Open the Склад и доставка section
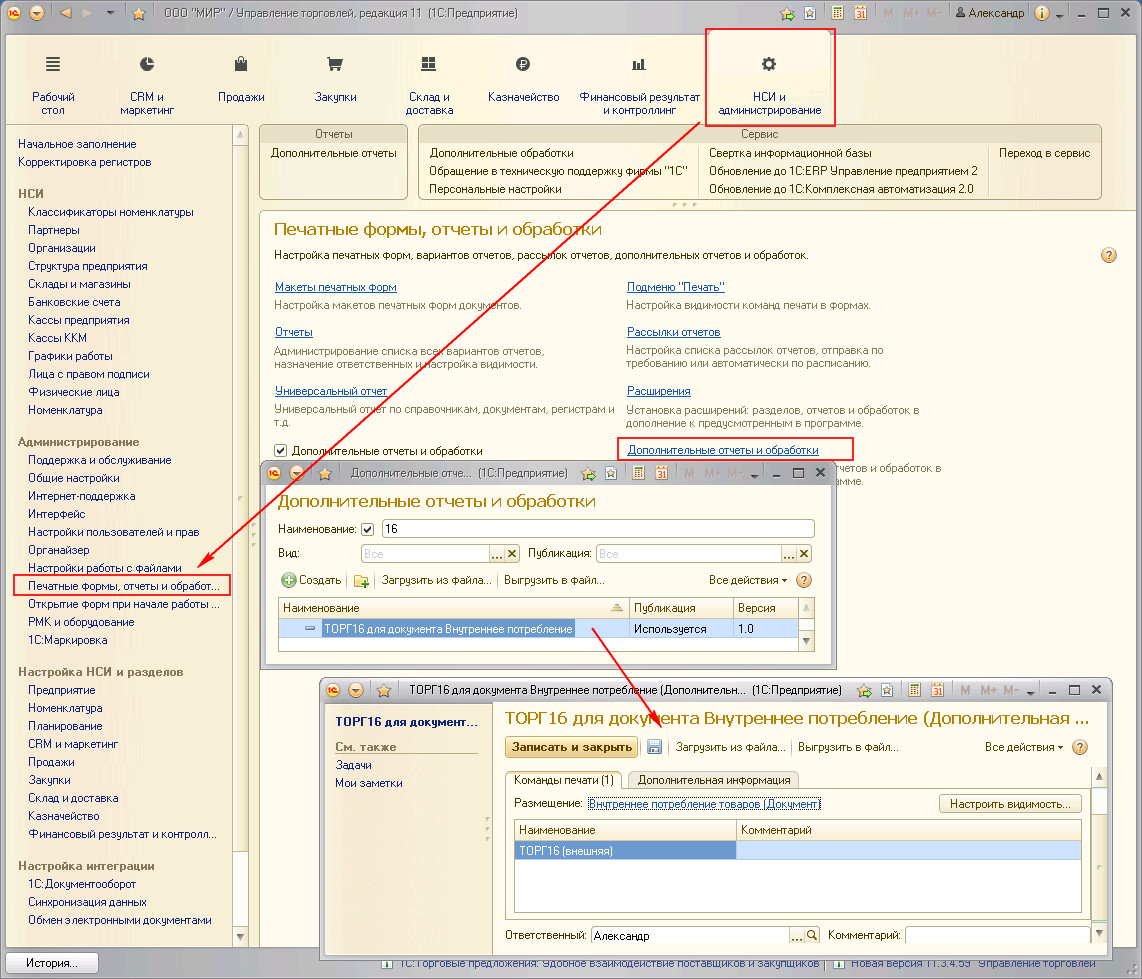 click(429, 85)
